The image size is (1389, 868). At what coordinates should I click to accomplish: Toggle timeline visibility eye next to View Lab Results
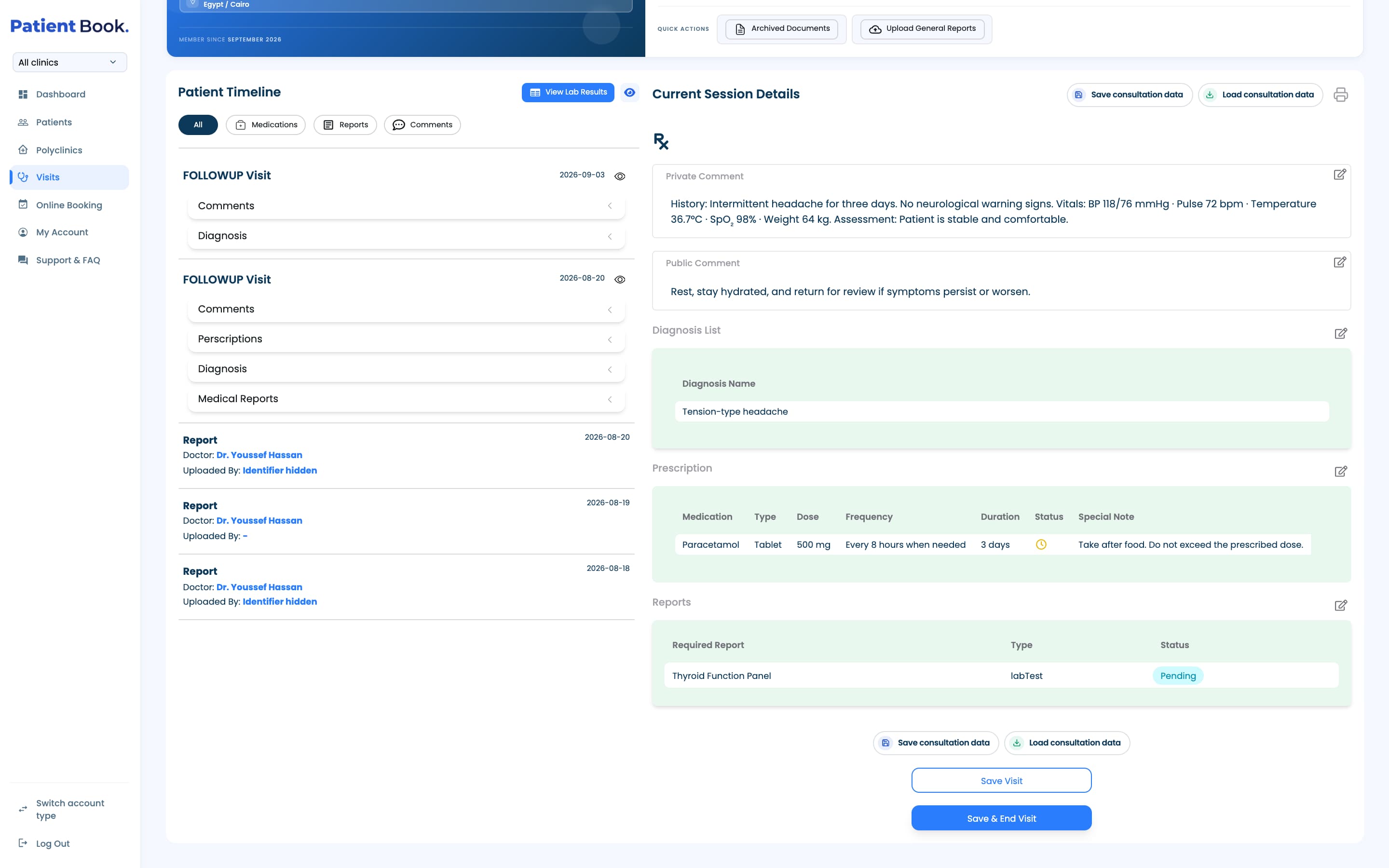click(x=630, y=93)
